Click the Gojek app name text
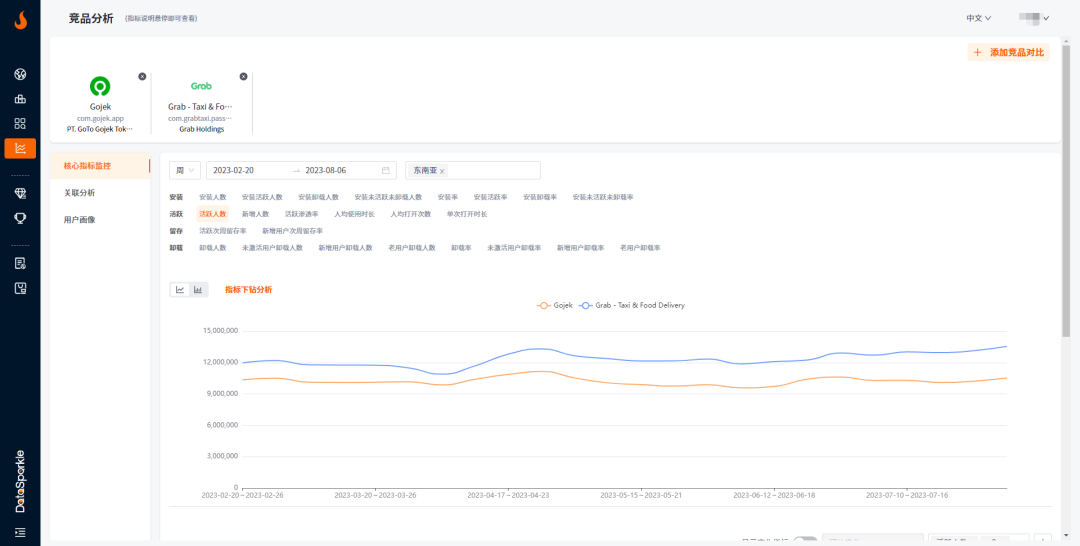This screenshot has height=546, width=1080. pos(100,107)
